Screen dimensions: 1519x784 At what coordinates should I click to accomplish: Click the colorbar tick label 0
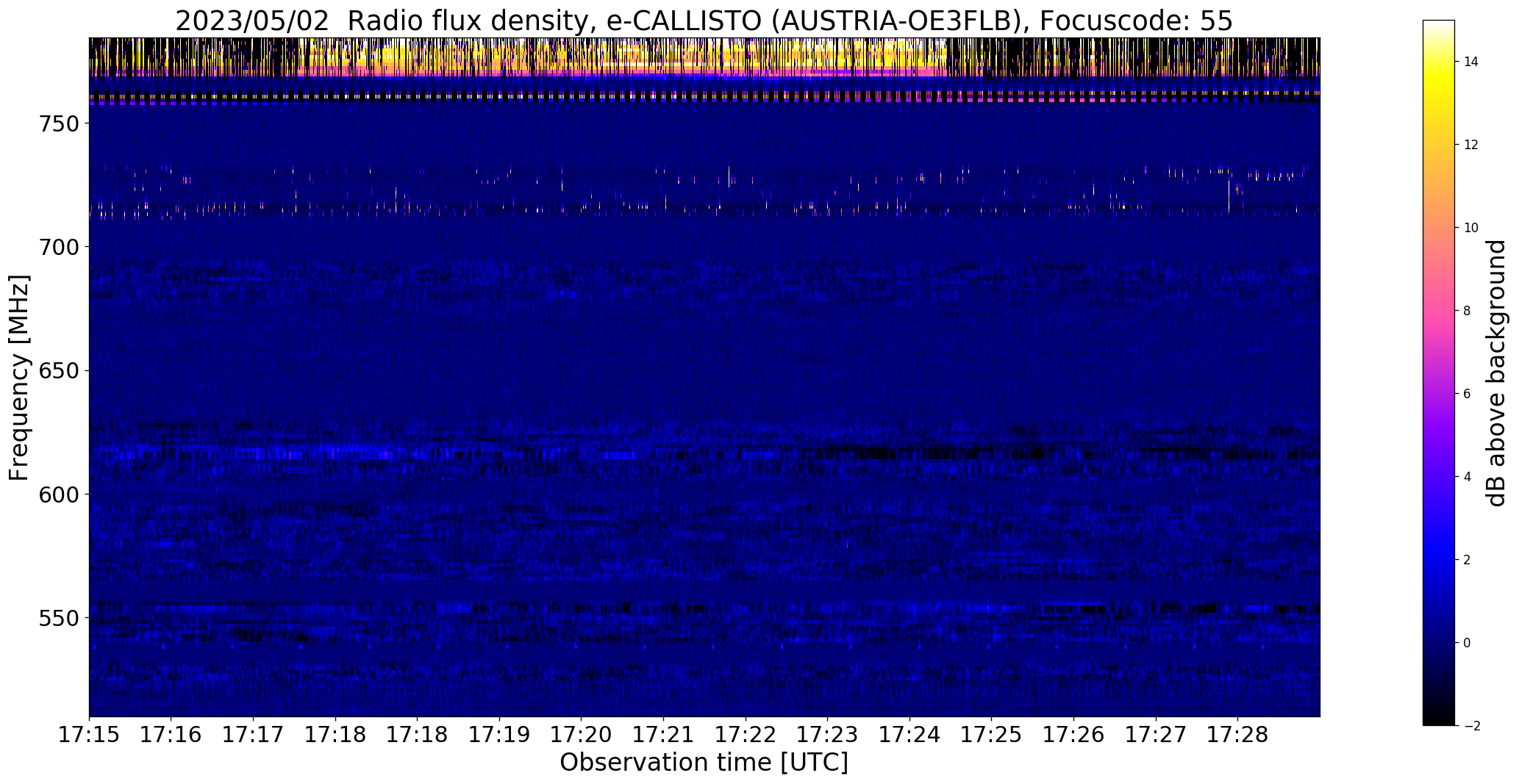click(1467, 643)
